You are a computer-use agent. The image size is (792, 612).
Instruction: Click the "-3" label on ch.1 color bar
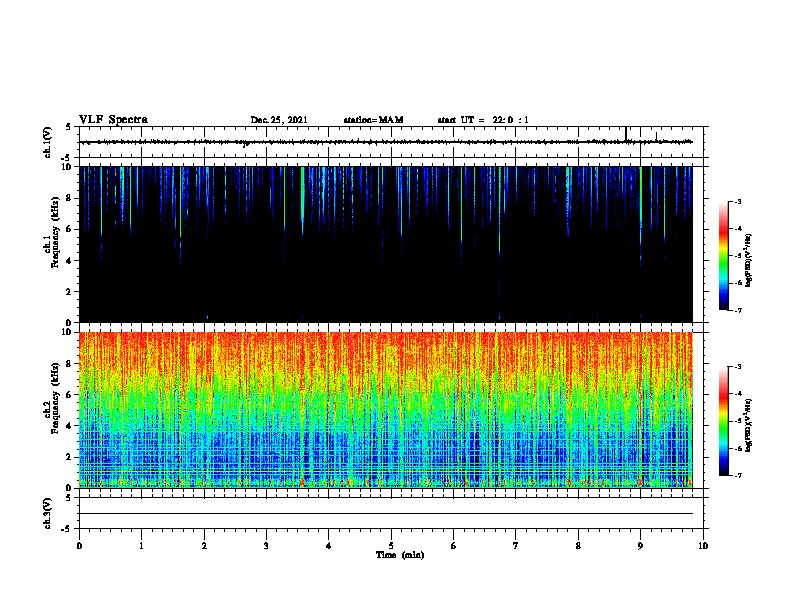pyautogui.click(x=737, y=202)
